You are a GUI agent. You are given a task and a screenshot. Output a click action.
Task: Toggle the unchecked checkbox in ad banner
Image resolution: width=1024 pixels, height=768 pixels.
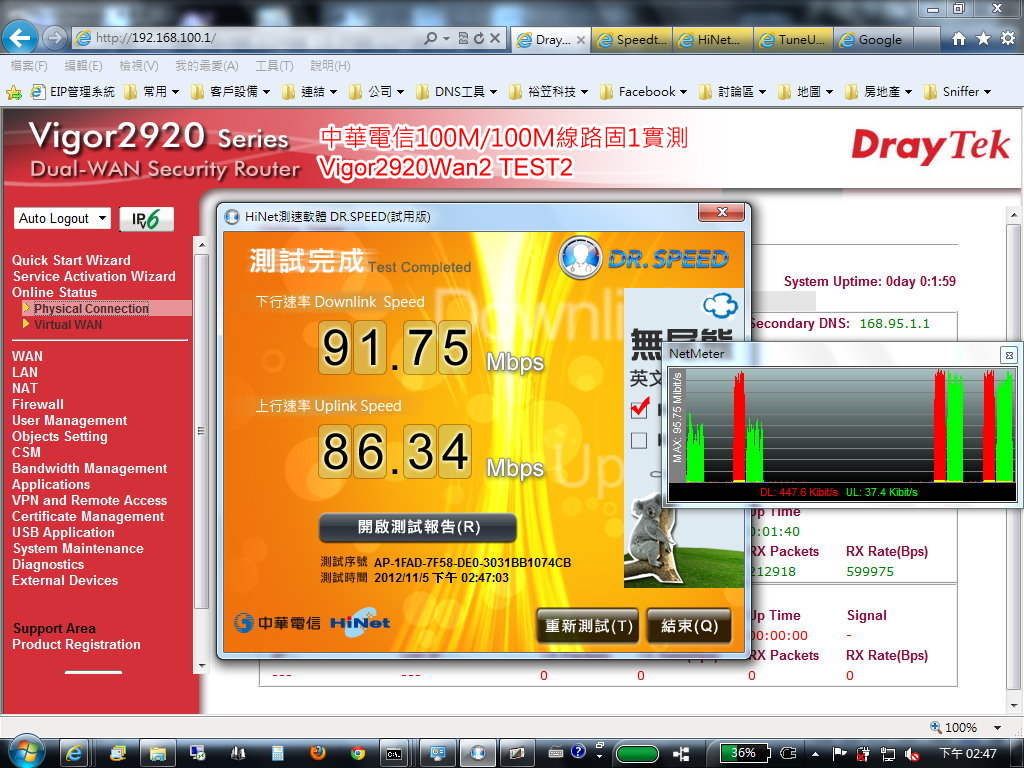pos(639,441)
